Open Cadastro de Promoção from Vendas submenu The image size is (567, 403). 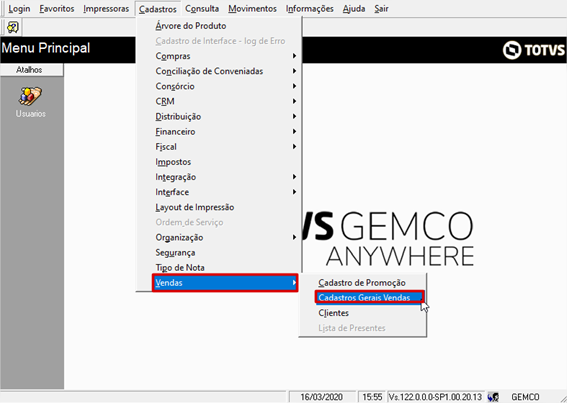pos(362,283)
